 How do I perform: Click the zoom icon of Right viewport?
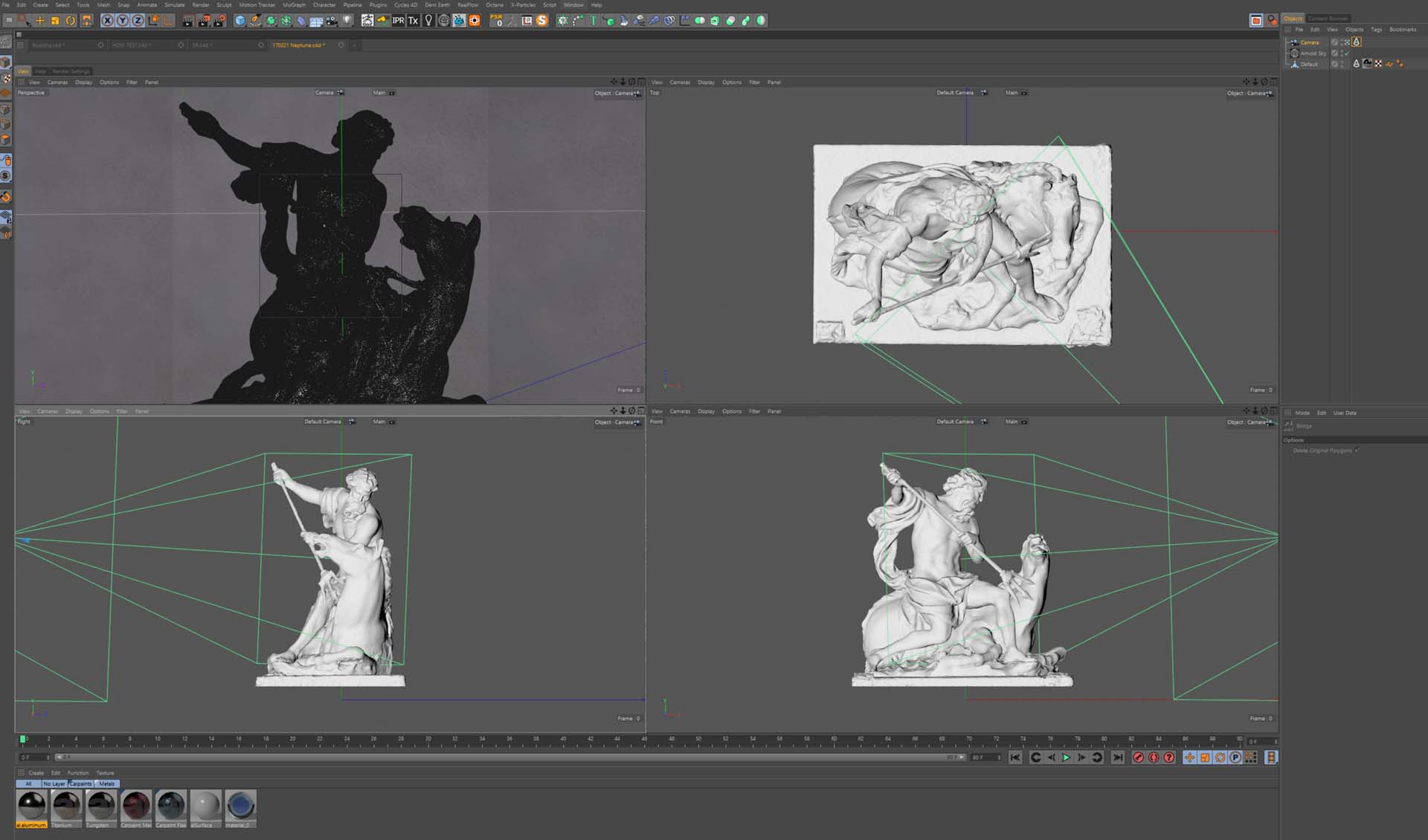pyautogui.click(x=623, y=410)
